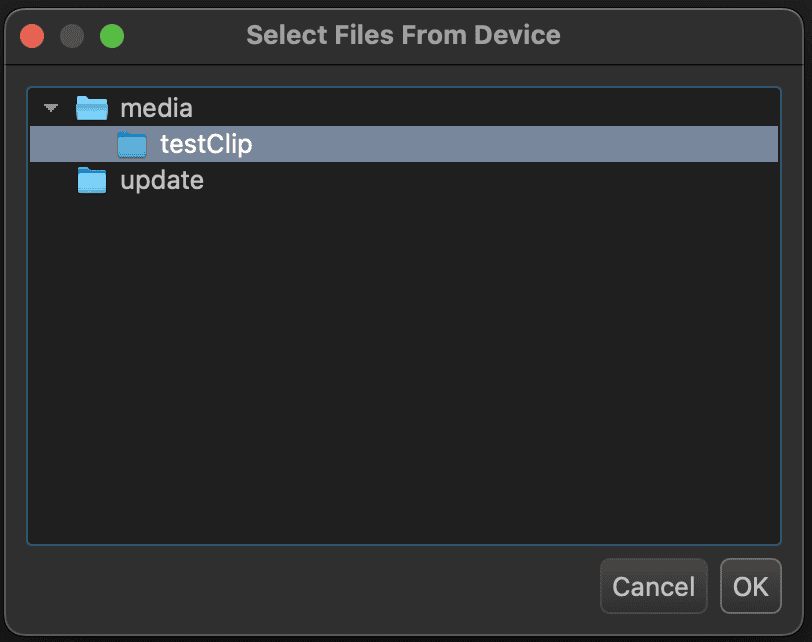Select the testClip item label
812x642 pixels.
coord(206,144)
